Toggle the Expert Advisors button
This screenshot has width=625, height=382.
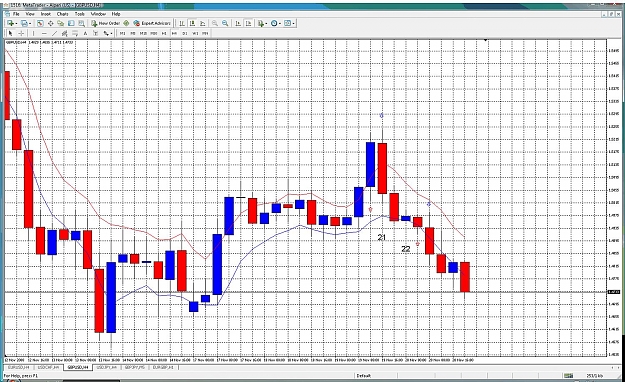[152, 23]
